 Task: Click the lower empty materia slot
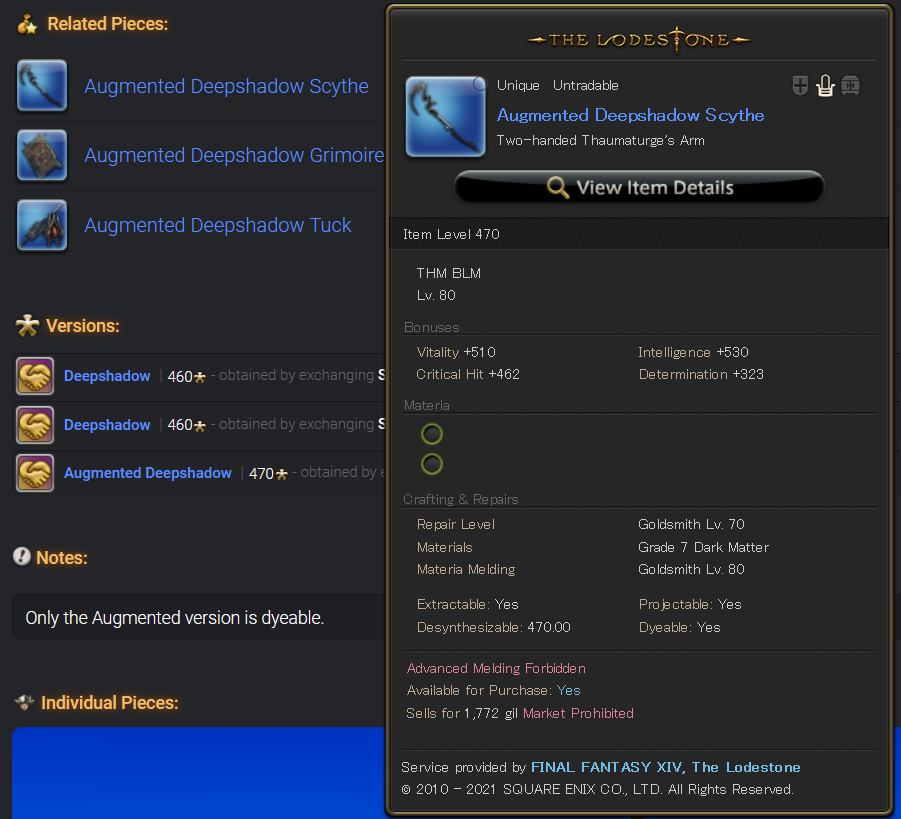pos(432,463)
